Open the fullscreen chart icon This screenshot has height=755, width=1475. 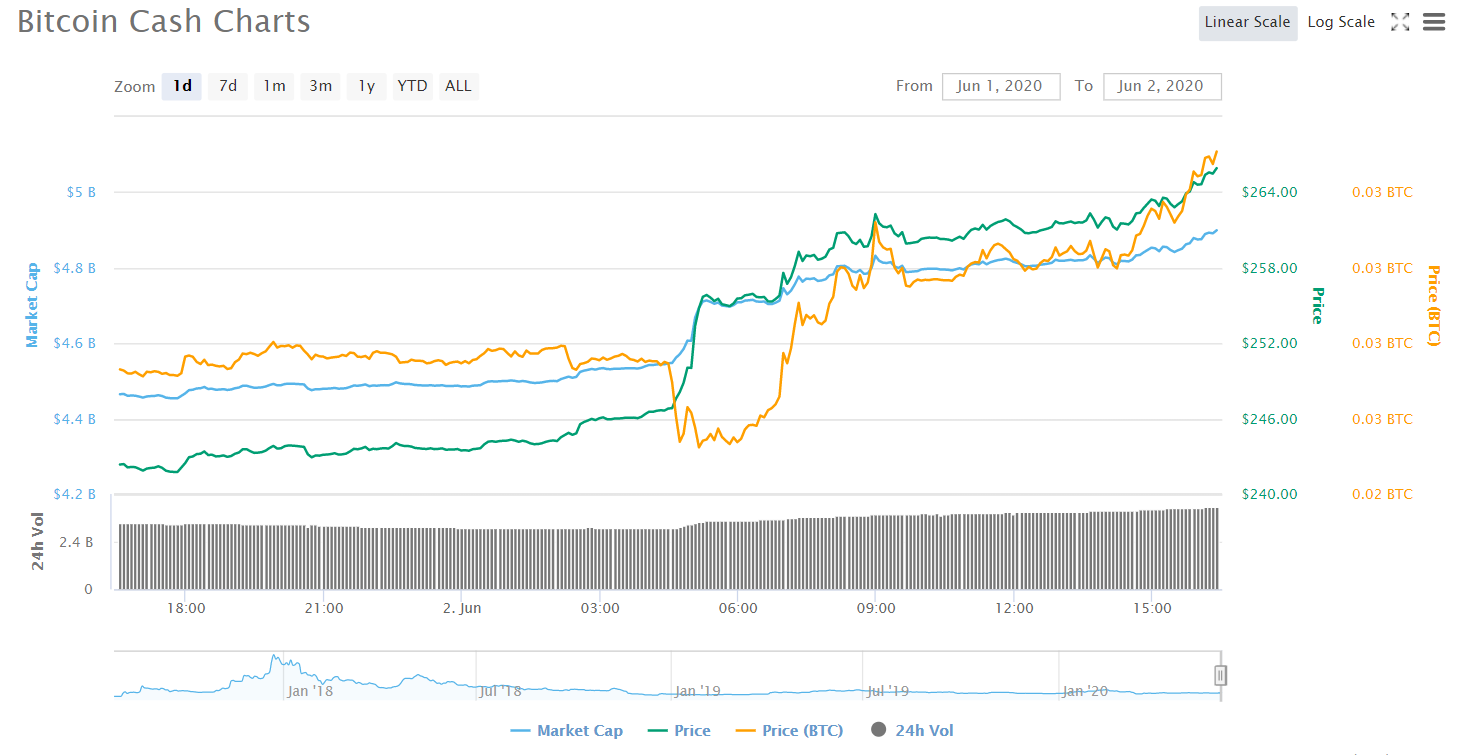[1400, 22]
